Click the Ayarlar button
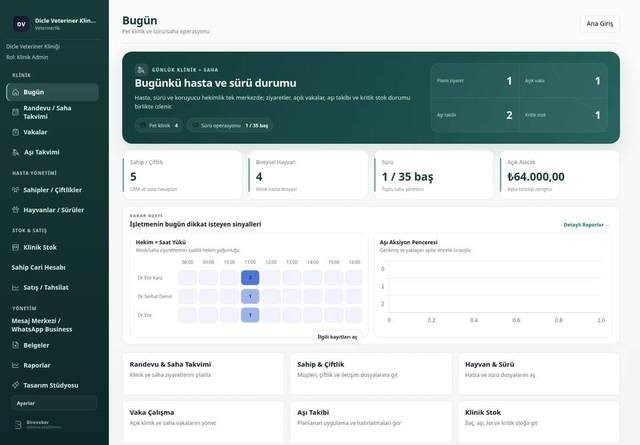The image size is (640, 445). [54, 403]
